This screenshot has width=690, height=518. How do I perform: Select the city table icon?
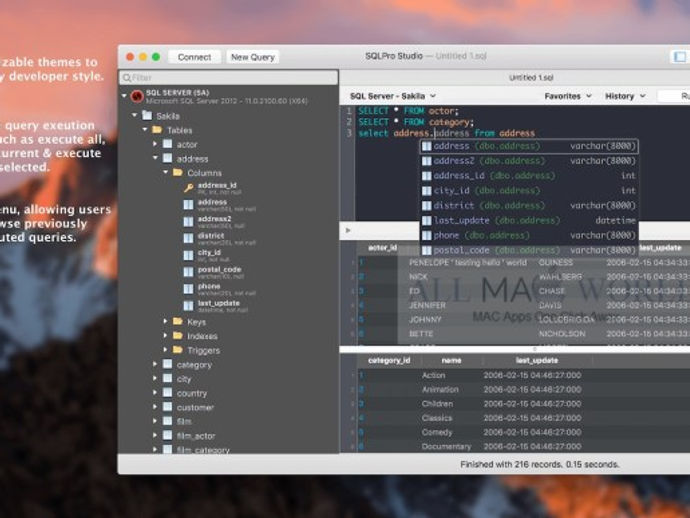167,378
